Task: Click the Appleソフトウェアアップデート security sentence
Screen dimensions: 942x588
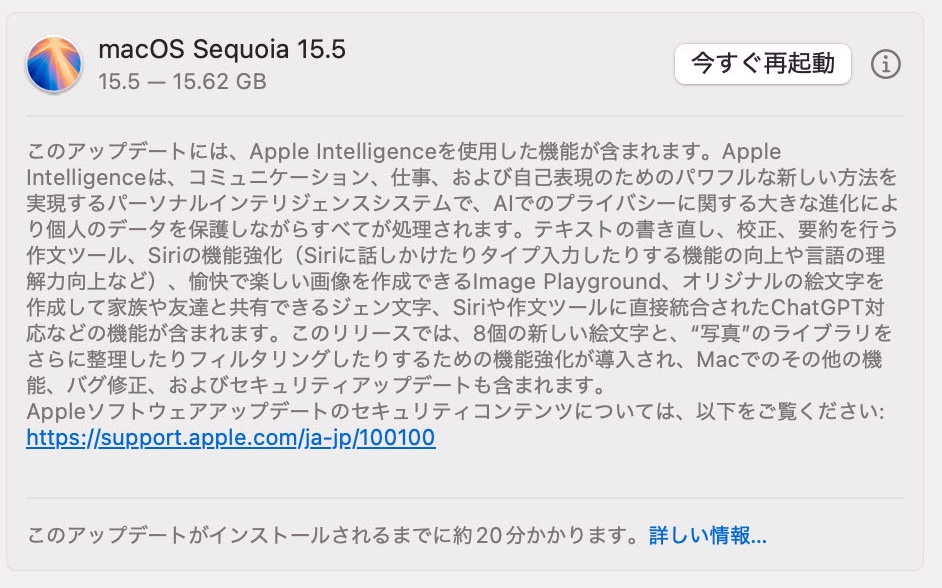Action: [x=455, y=411]
